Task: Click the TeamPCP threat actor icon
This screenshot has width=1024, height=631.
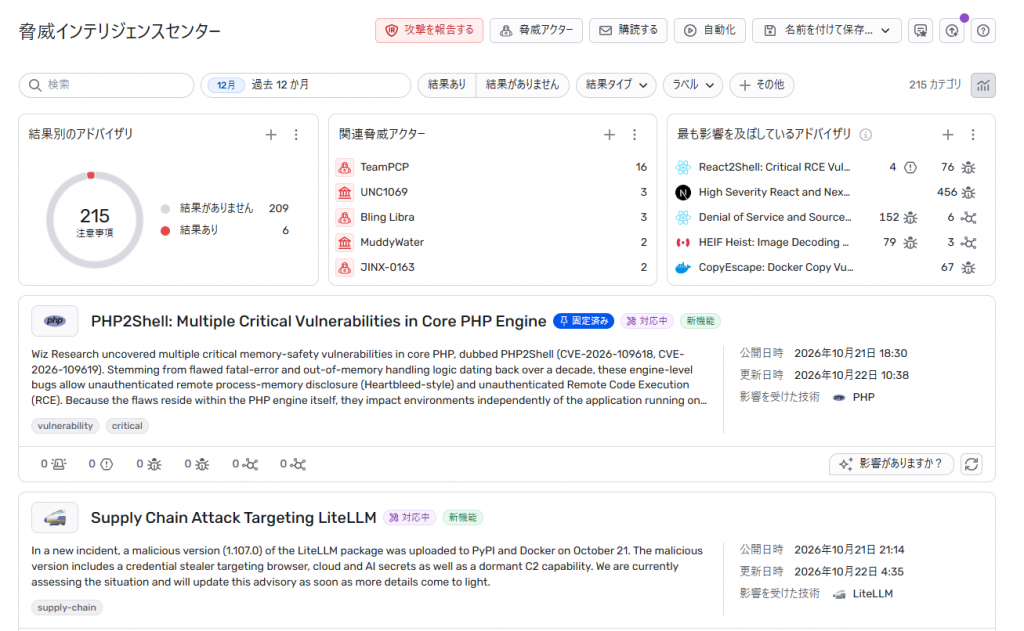Action: coord(344,167)
